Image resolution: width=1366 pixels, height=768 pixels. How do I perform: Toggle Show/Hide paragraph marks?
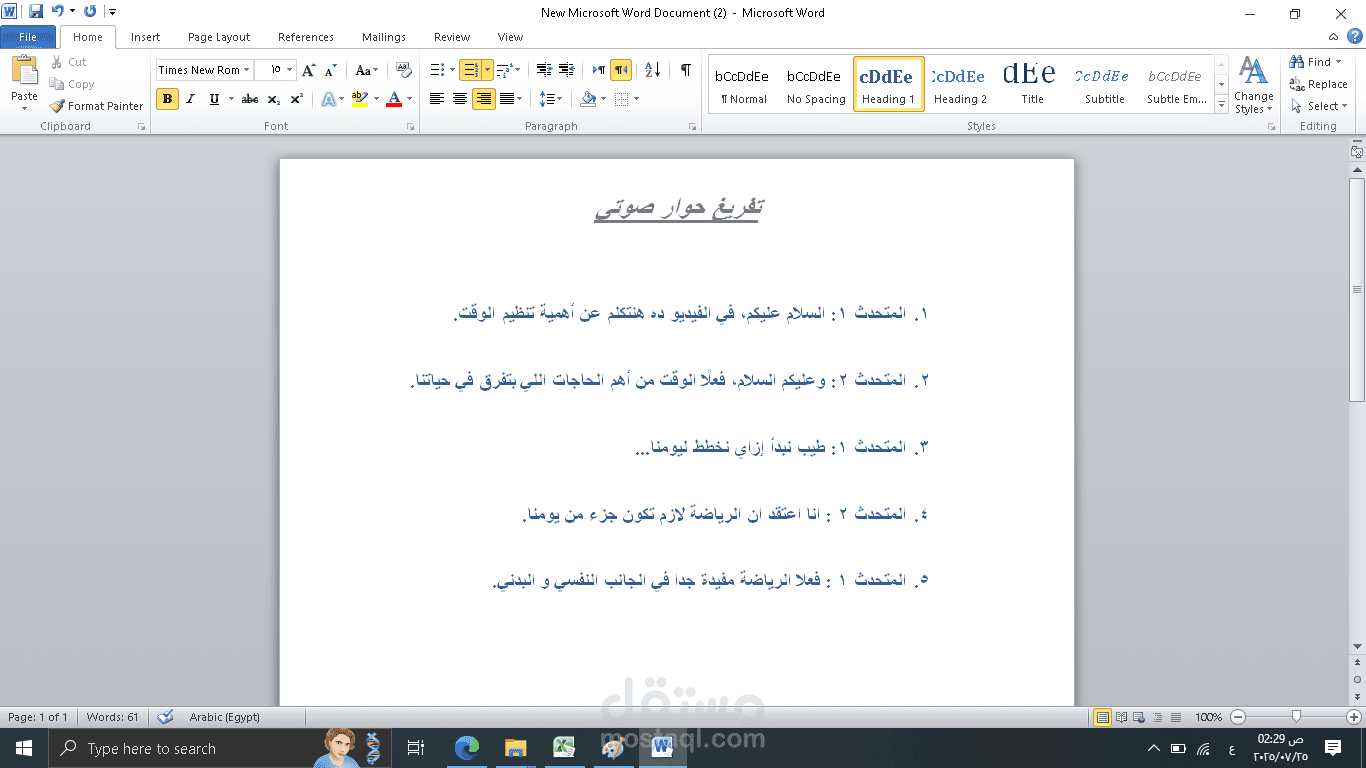(686, 70)
